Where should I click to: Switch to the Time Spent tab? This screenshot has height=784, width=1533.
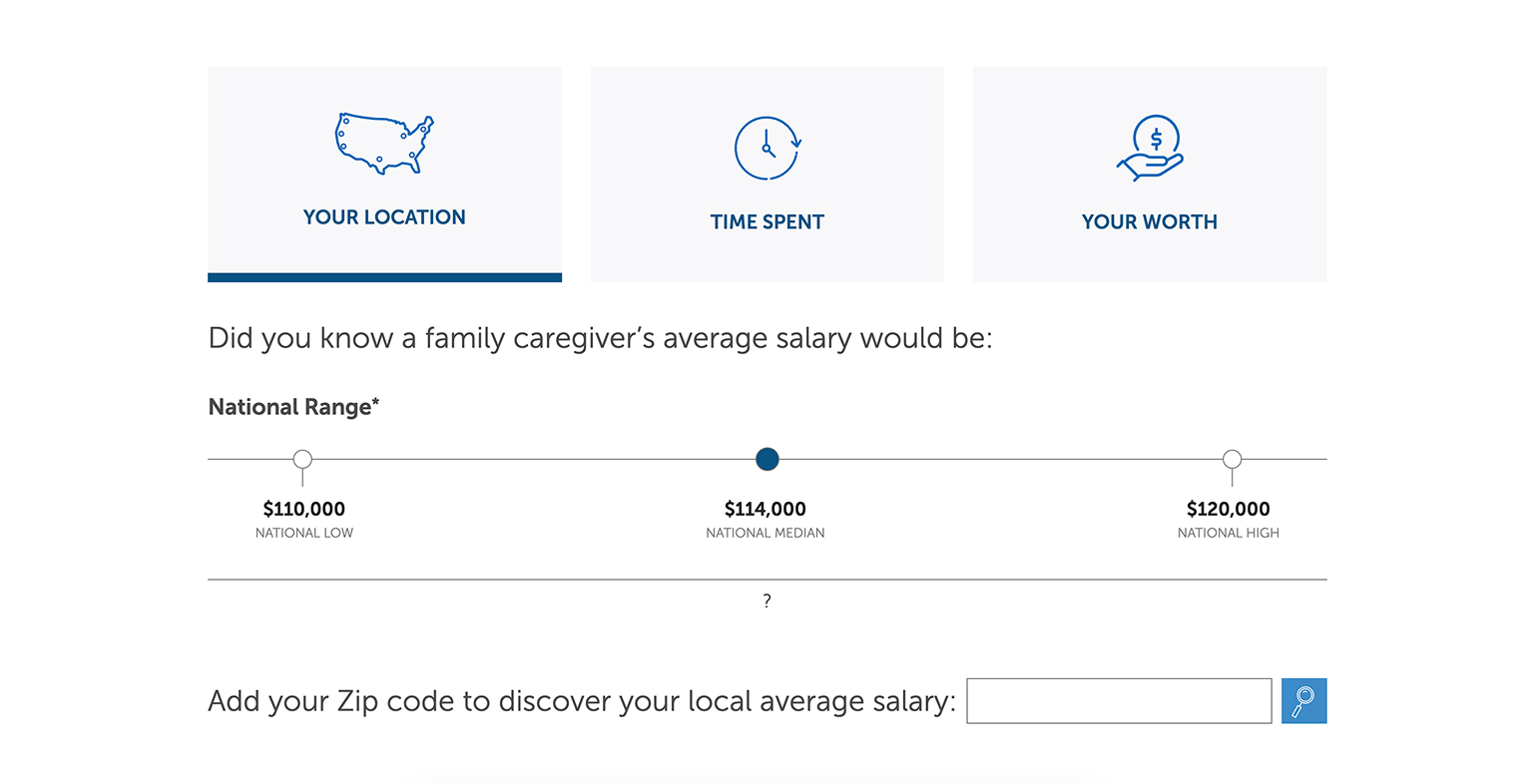click(x=766, y=221)
